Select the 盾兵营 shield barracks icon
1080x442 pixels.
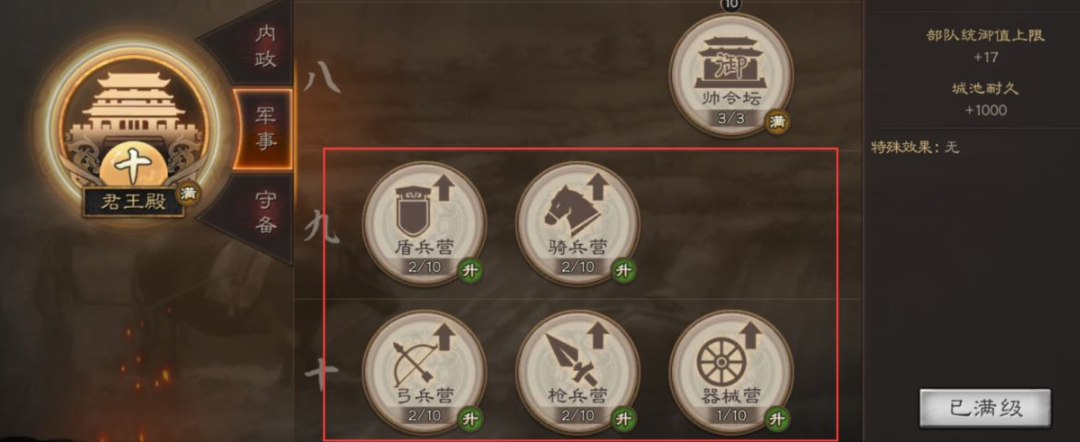(424, 222)
